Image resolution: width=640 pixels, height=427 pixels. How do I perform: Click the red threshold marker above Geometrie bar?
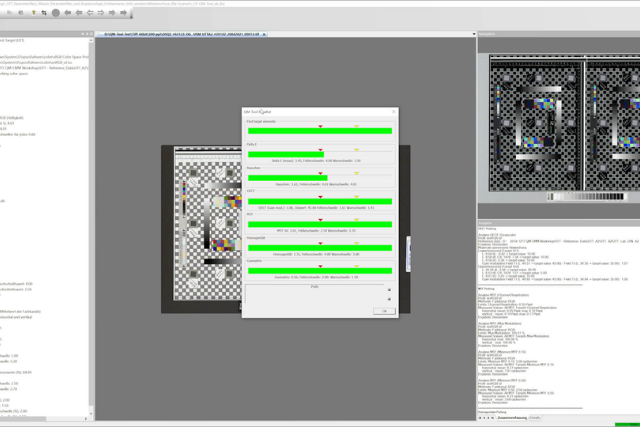point(320,264)
